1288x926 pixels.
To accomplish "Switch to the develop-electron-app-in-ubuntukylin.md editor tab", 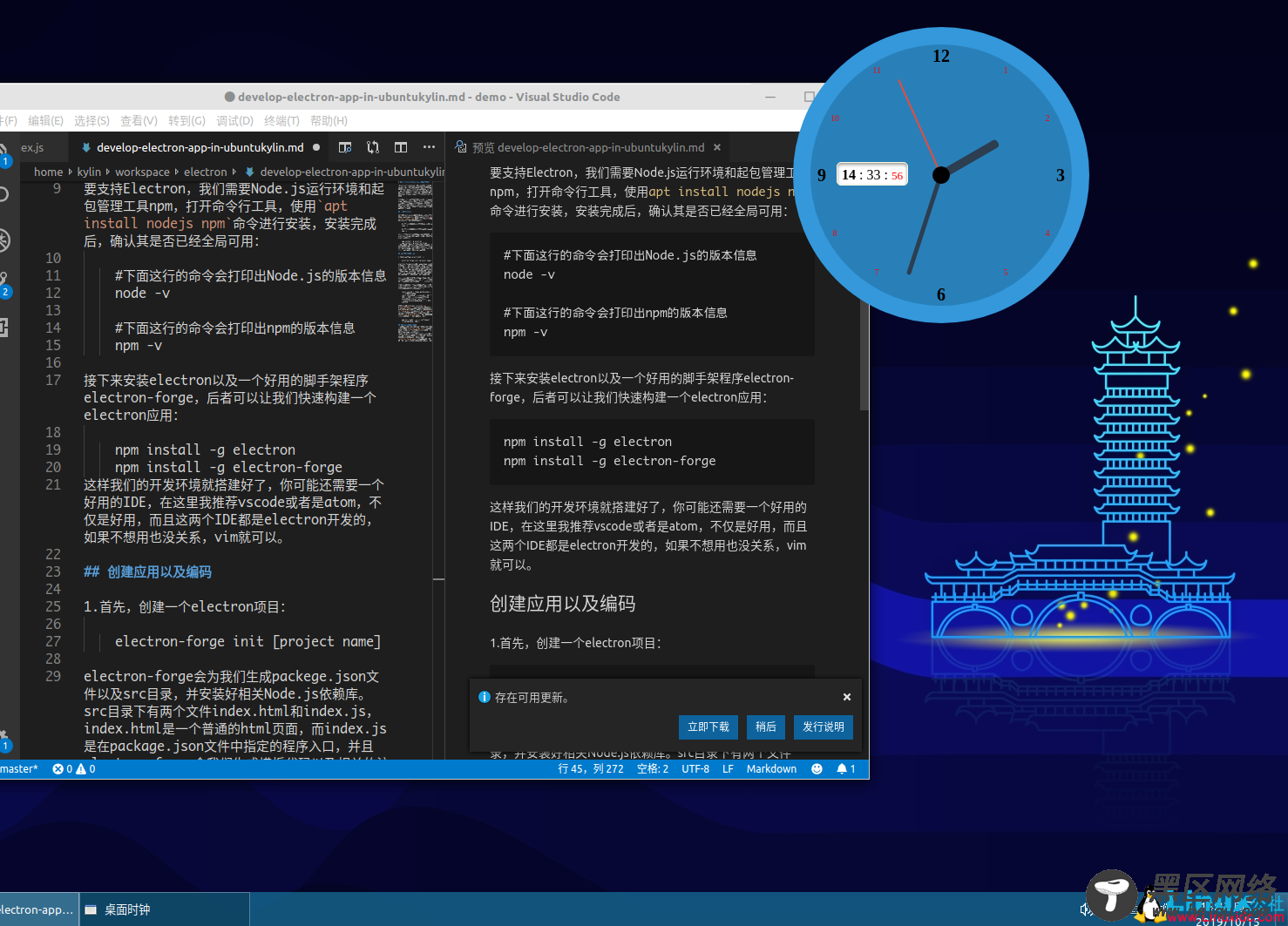I will 200,147.
